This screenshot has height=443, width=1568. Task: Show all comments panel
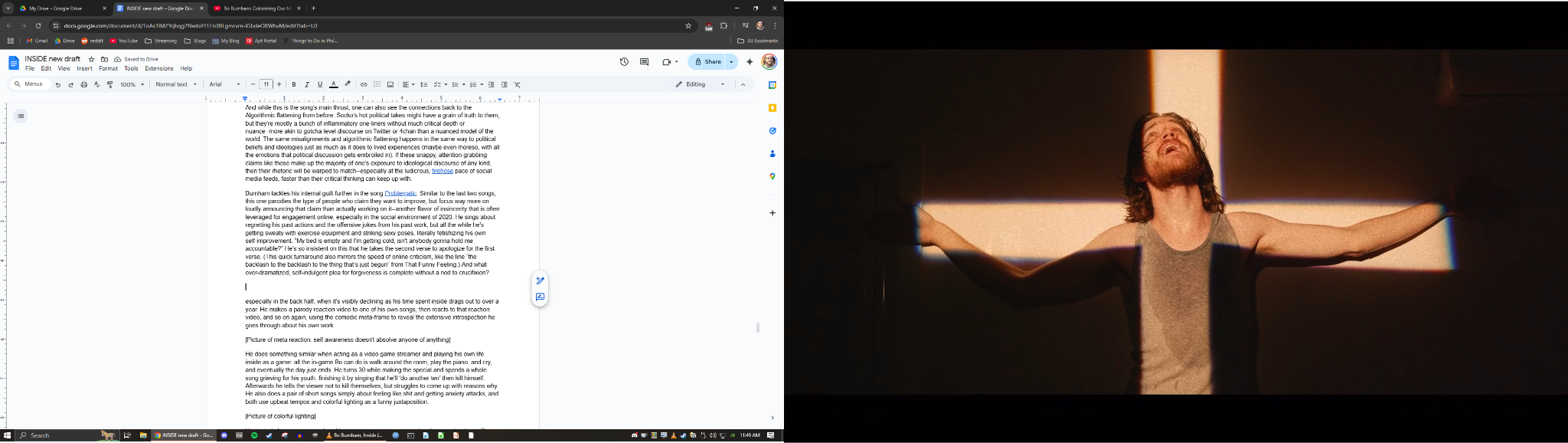(x=644, y=62)
